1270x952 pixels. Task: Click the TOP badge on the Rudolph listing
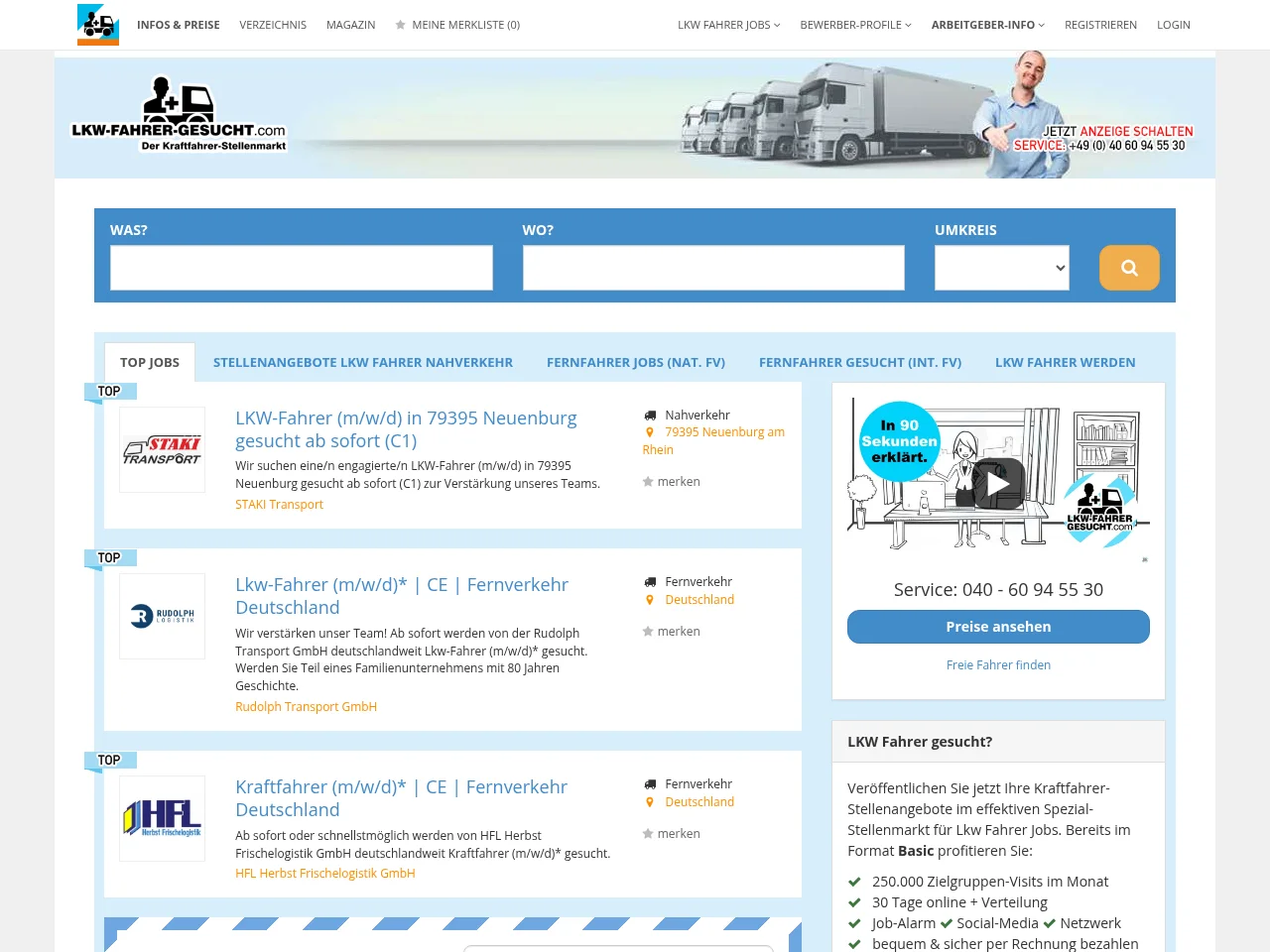pos(109,558)
